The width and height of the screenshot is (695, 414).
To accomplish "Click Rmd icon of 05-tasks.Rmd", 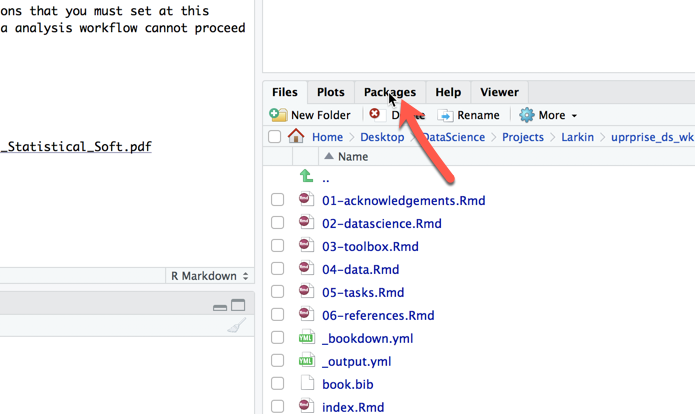I will (306, 291).
